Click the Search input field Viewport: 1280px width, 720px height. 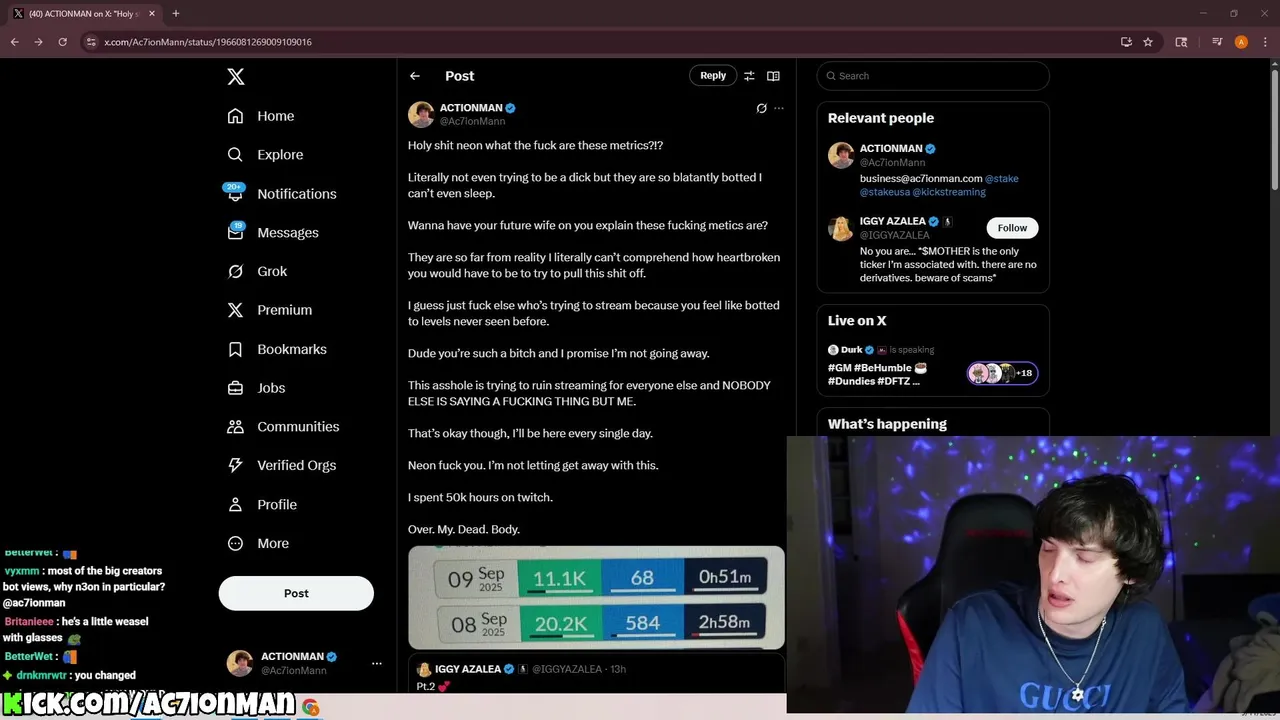[933, 76]
